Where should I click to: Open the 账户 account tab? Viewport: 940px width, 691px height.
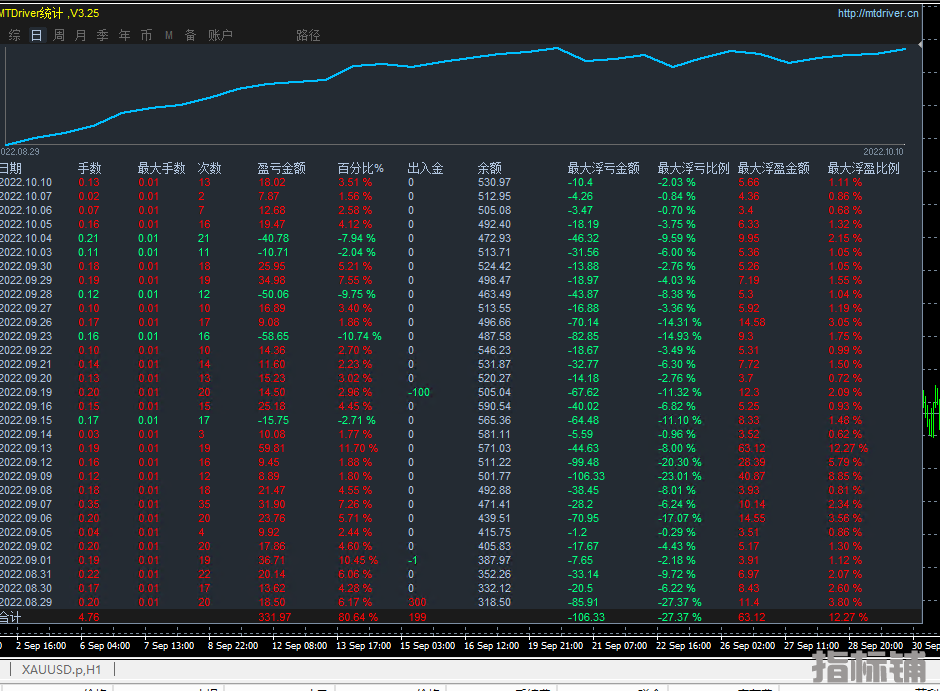click(x=220, y=35)
